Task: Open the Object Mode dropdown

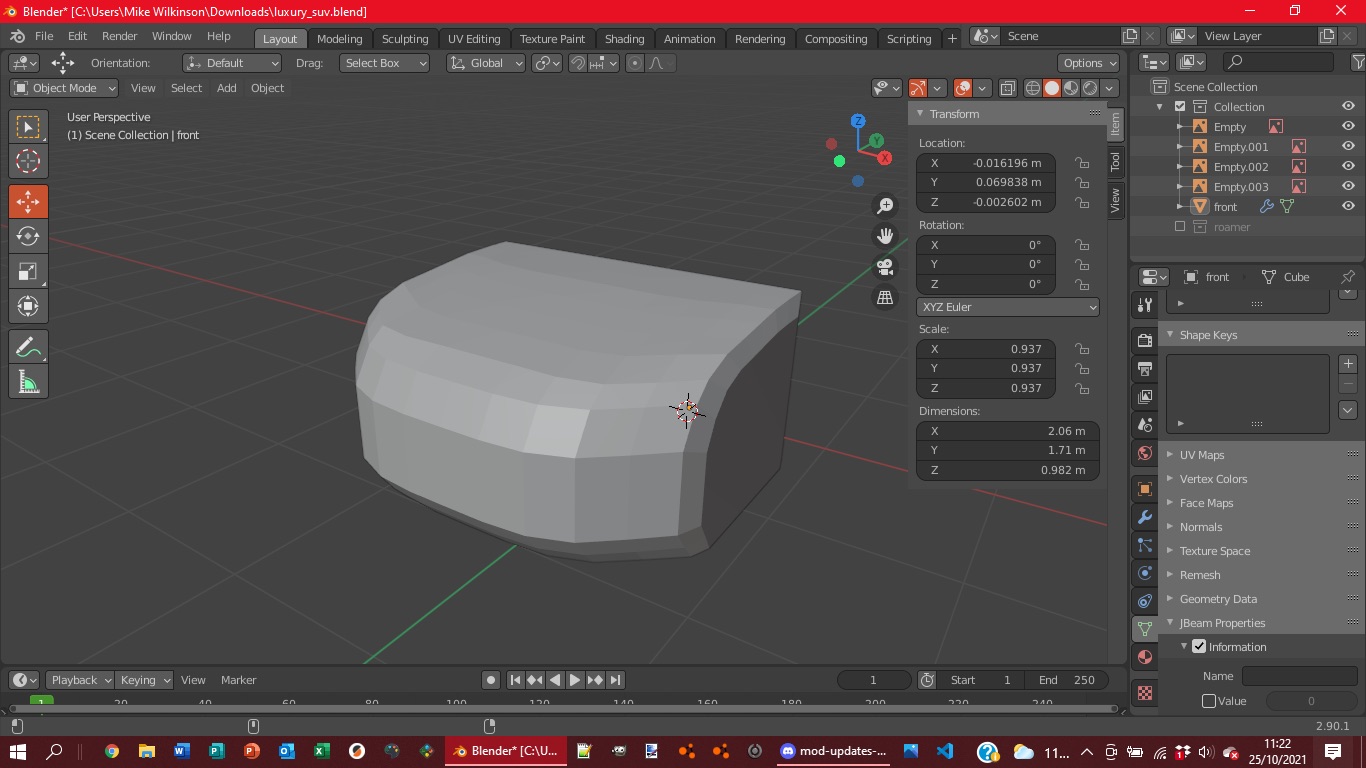Action: coord(65,88)
